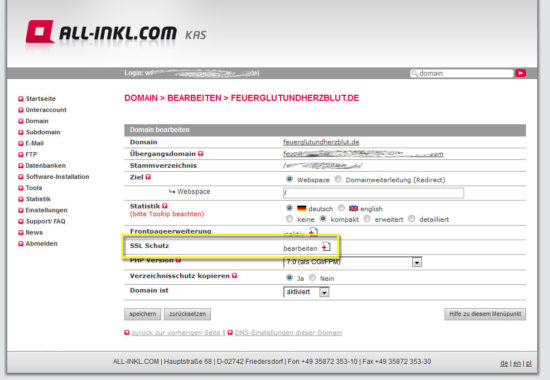Click red bullet icon beside Datenbanken
The image size is (550, 380).
(21, 166)
